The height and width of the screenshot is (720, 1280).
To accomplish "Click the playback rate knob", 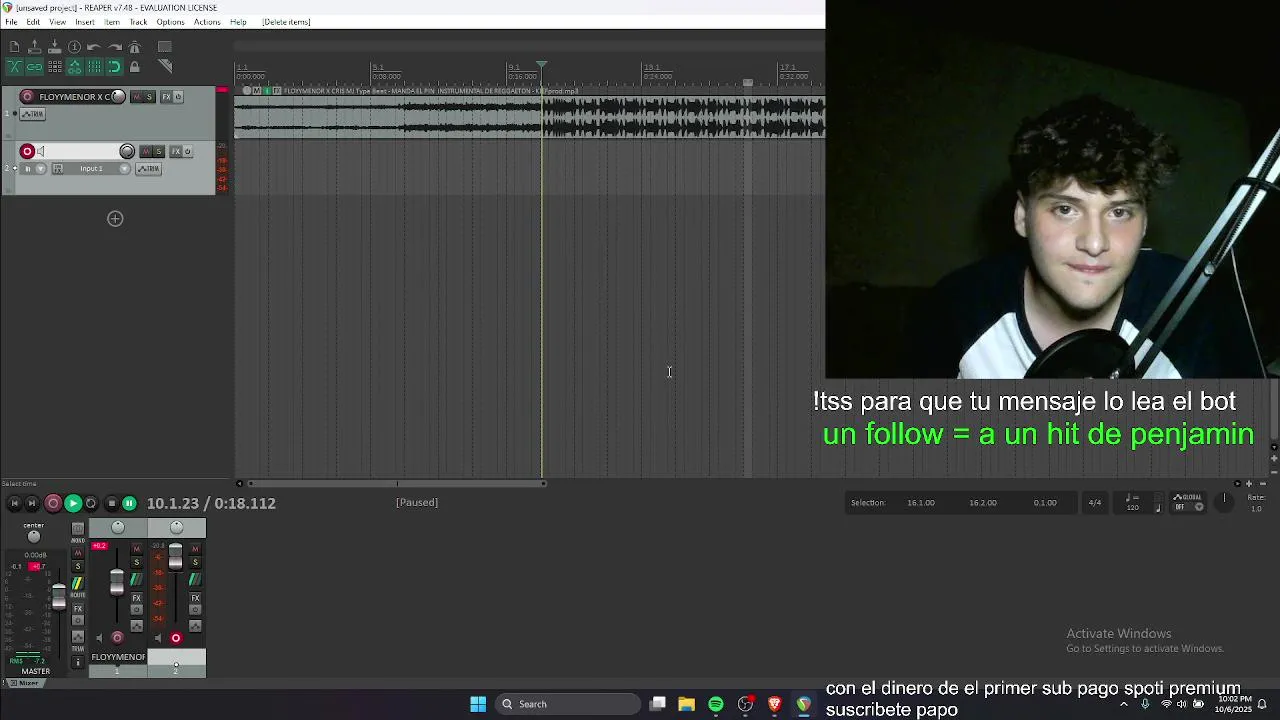I will click(x=1224, y=502).
